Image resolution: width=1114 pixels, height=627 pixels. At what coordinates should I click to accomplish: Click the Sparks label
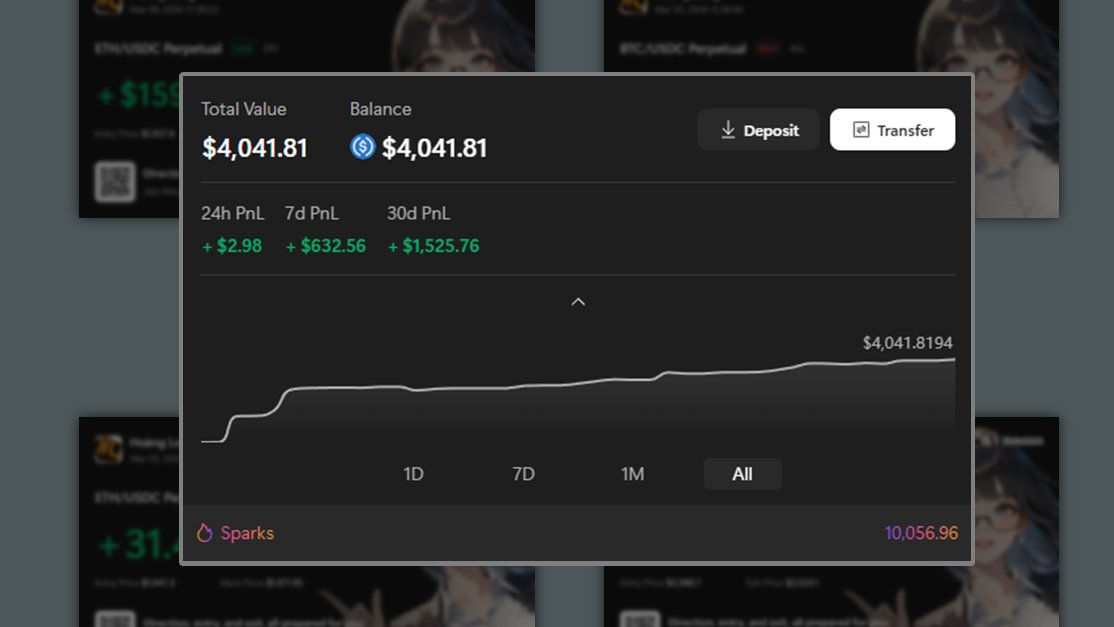click(x=247, y=533)
